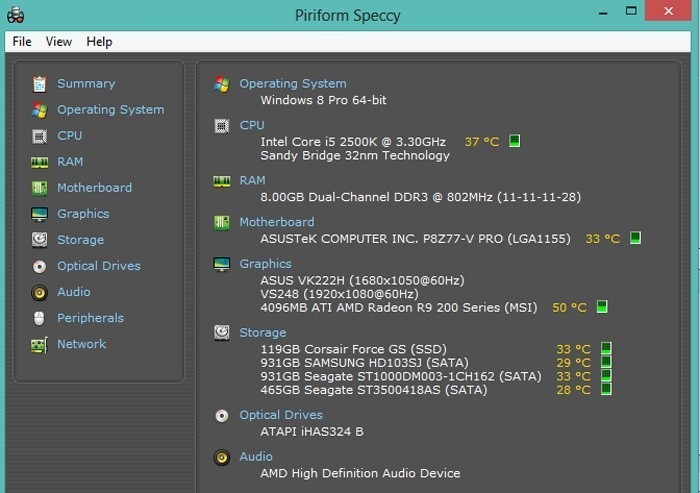Click temperature indicator for Seagate ST1000DM003 drive
This screenshot has height=493, width=700.
point(606,375)
